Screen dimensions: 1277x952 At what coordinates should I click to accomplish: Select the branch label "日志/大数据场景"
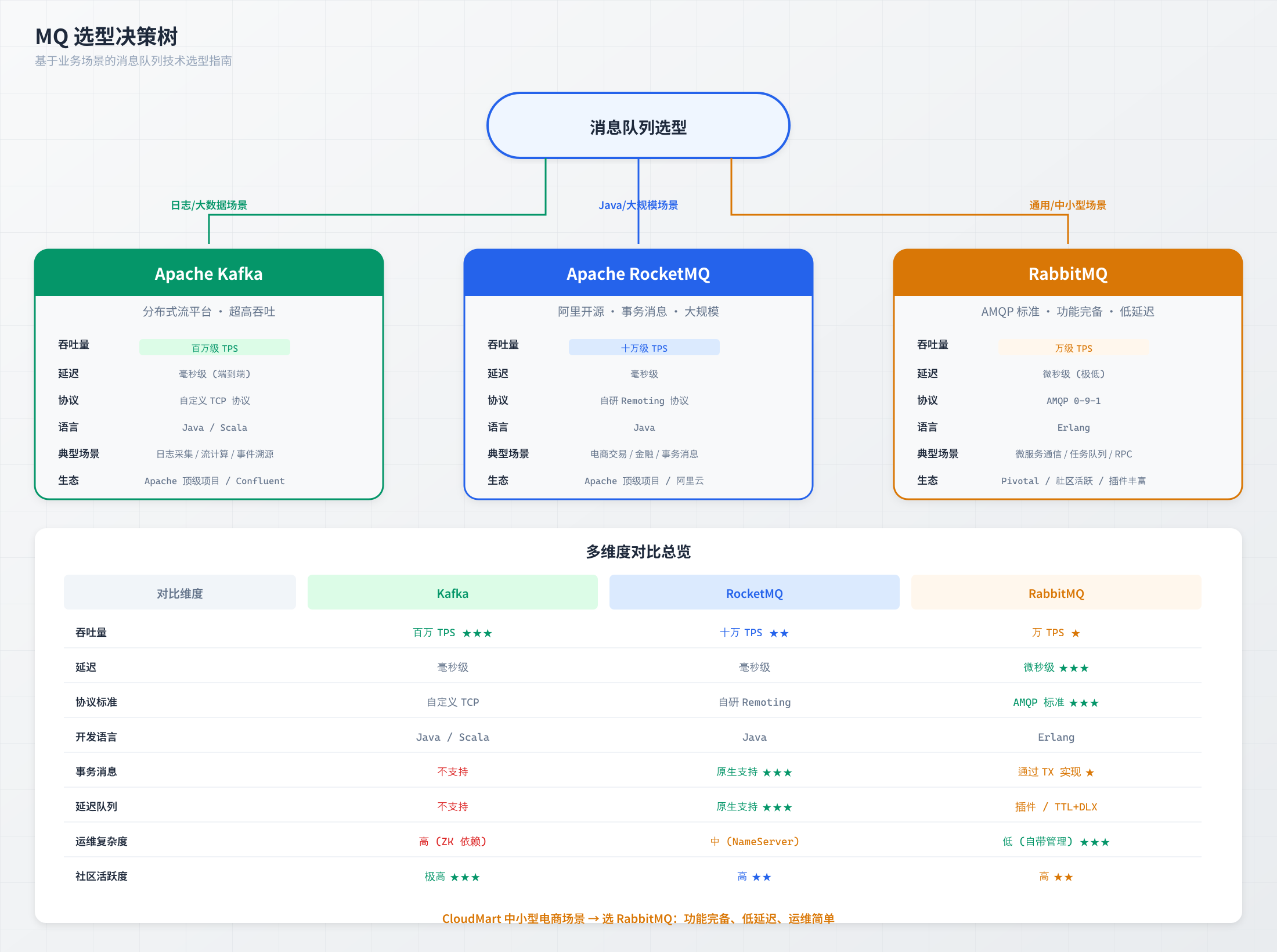click(209, 205)
